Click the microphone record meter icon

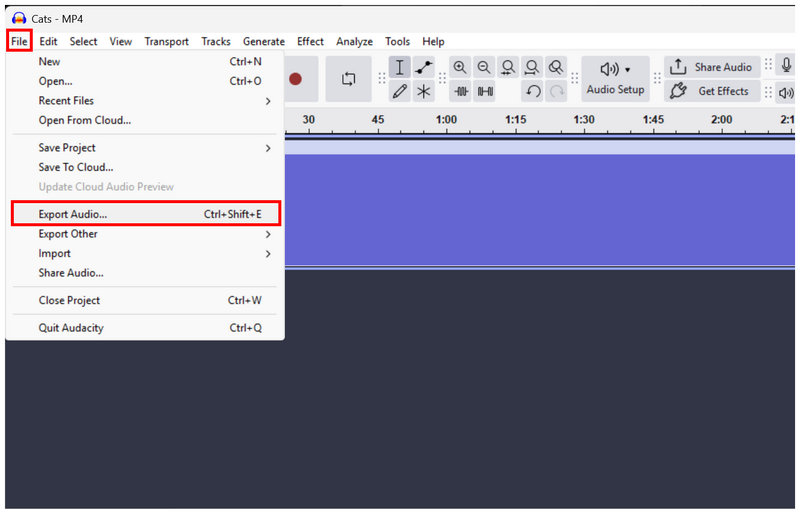point(786,66)
